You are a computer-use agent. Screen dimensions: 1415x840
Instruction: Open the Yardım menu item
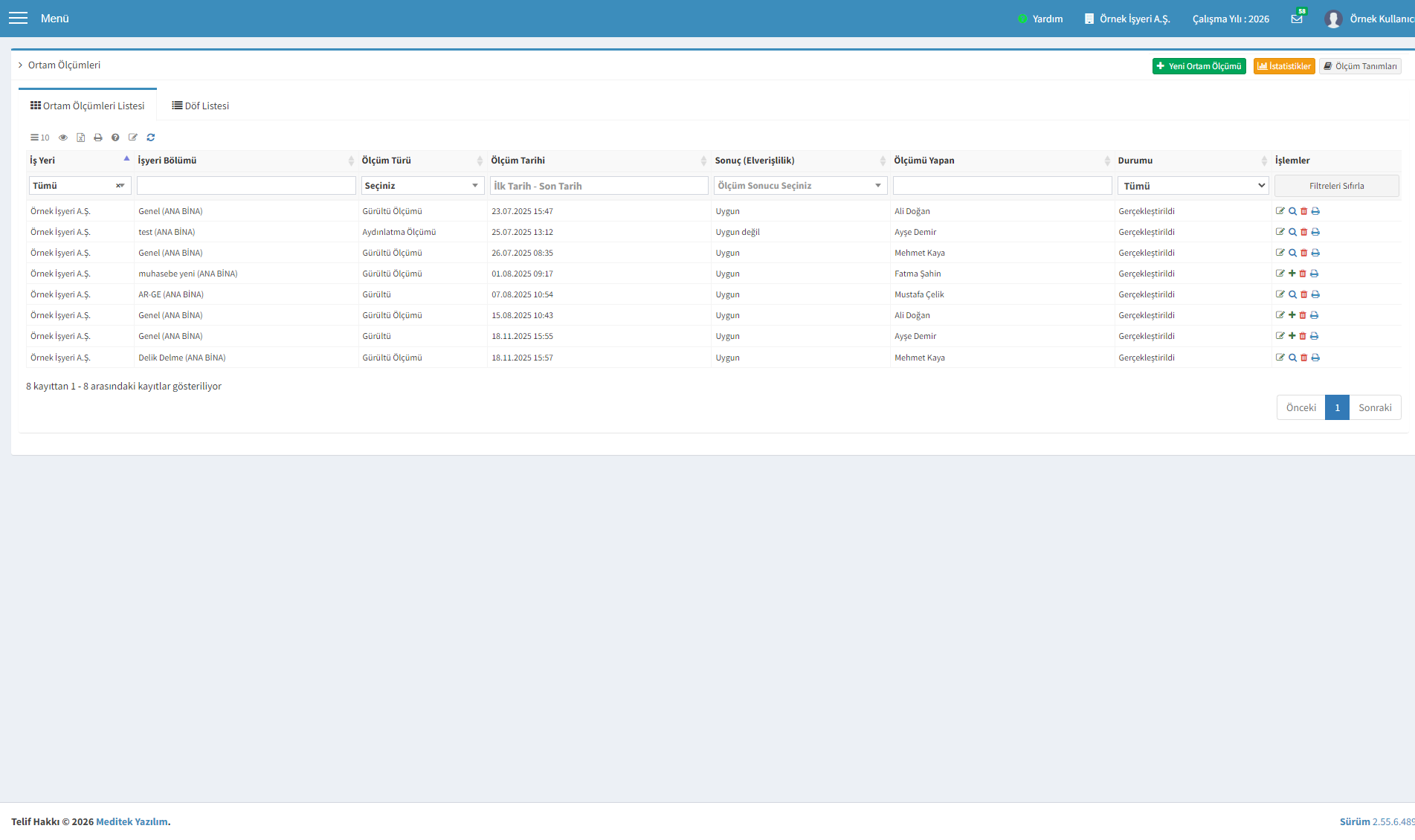1040,19
